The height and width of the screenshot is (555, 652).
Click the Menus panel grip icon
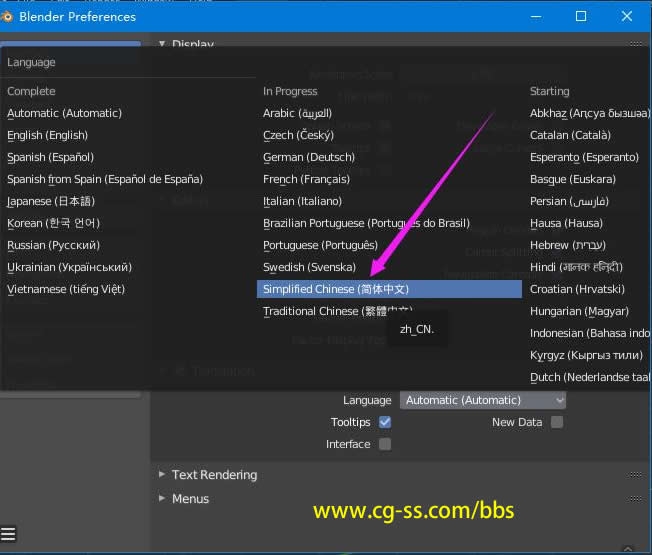pos(635,499)
